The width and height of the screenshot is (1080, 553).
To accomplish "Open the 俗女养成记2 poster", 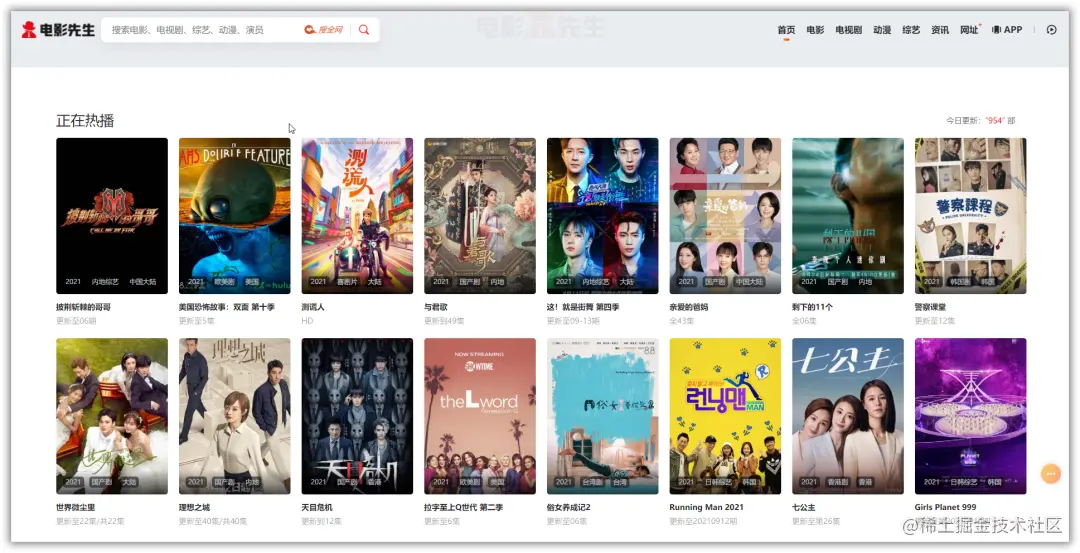I will coord(603,416).
